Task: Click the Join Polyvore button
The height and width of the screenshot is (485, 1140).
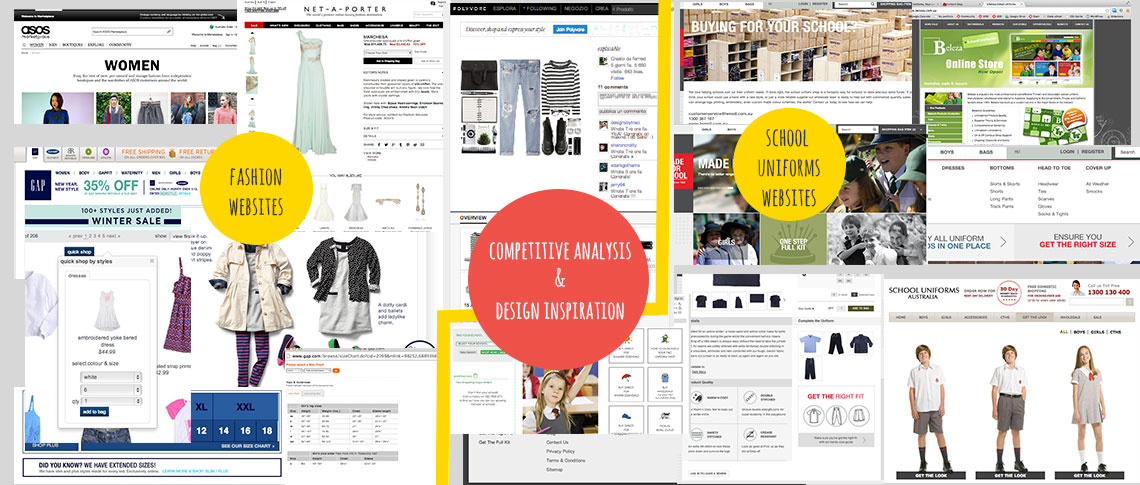Action: [571, 30]
